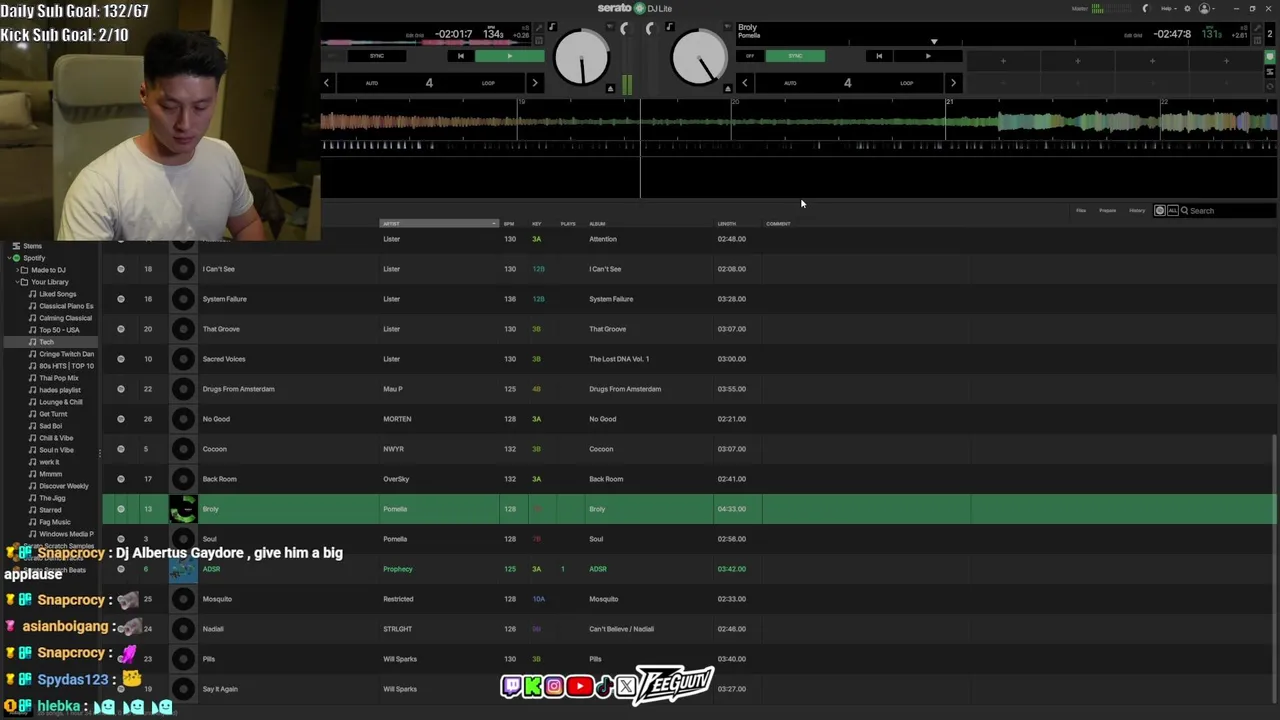Sort library by Artist column
The image size is (1280, 720).
[439, 223]
